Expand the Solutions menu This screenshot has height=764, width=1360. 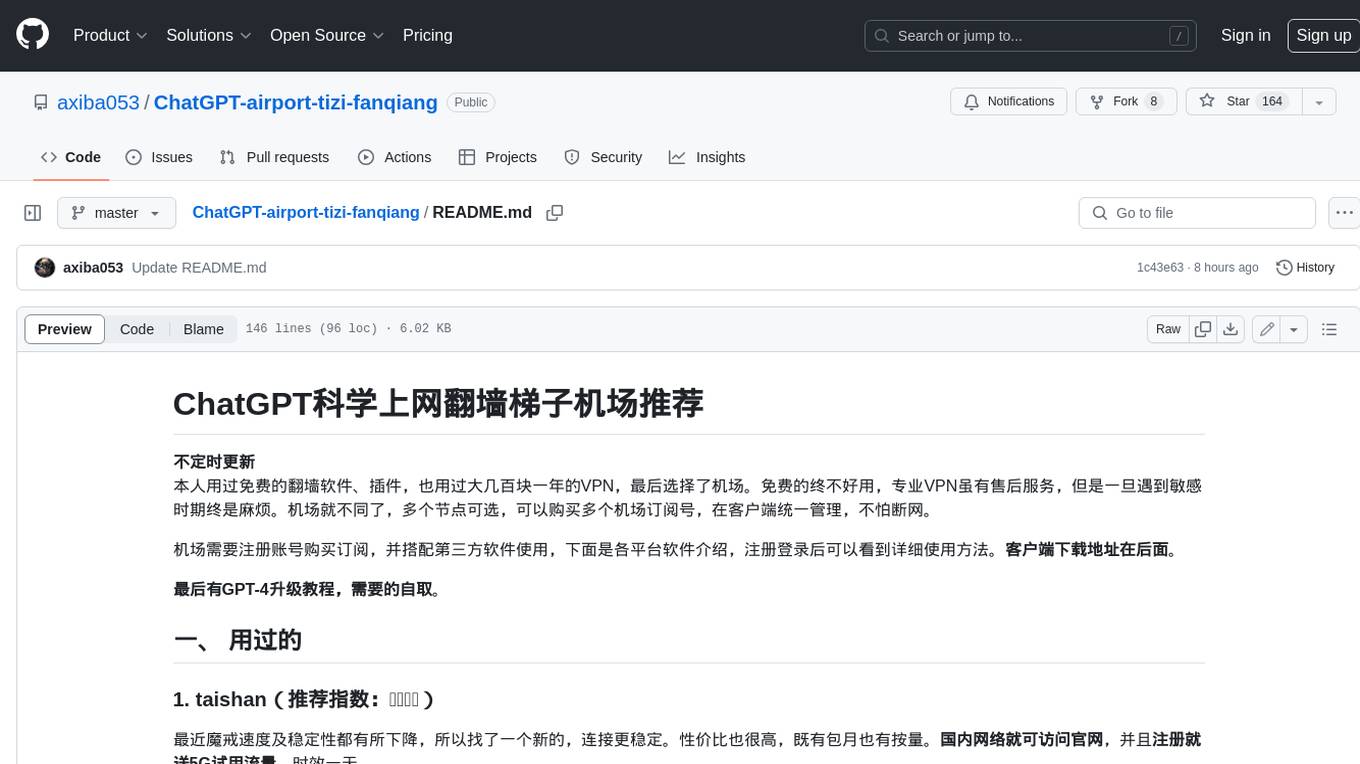tap(209, 35)
